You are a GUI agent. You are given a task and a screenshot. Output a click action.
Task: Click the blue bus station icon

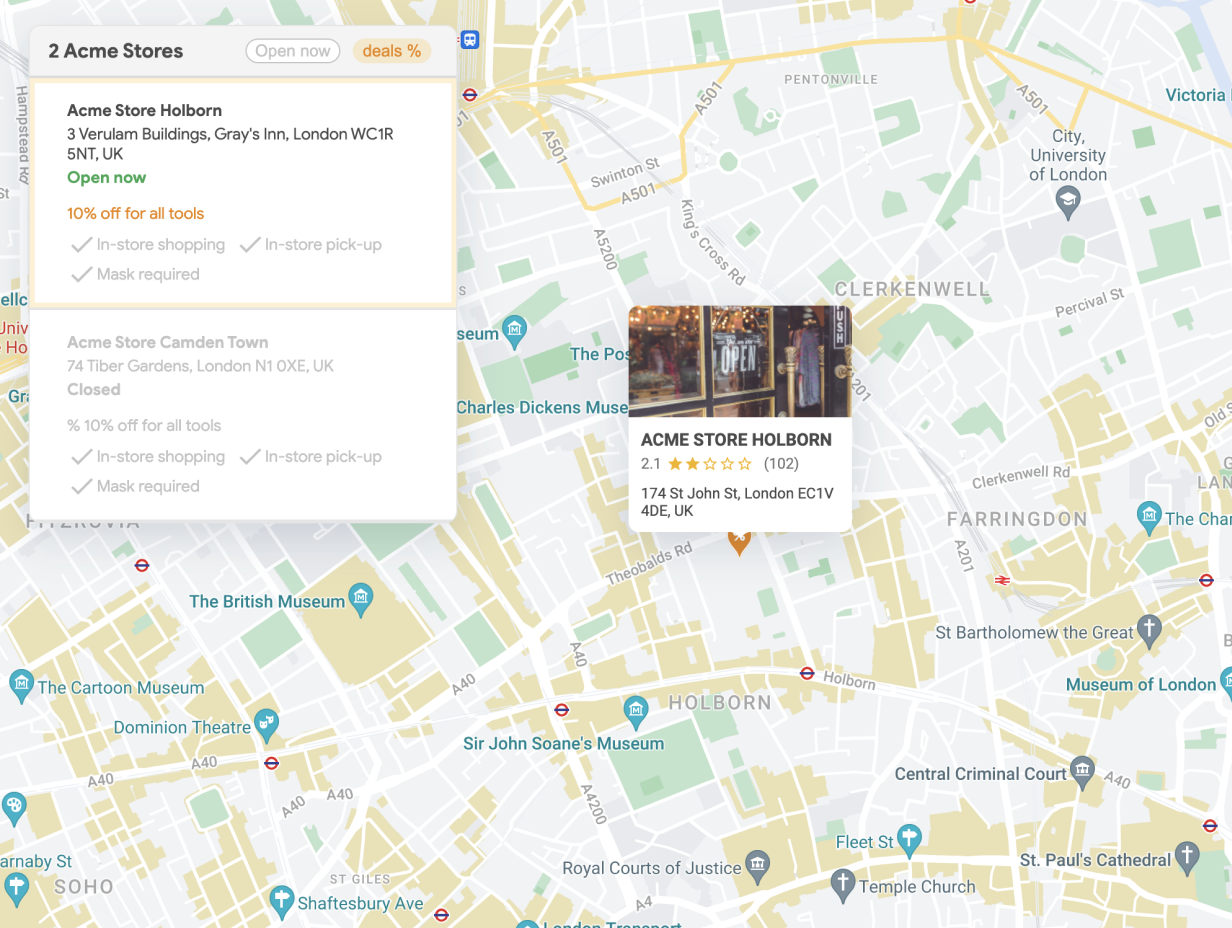click(x=470, y=41)
